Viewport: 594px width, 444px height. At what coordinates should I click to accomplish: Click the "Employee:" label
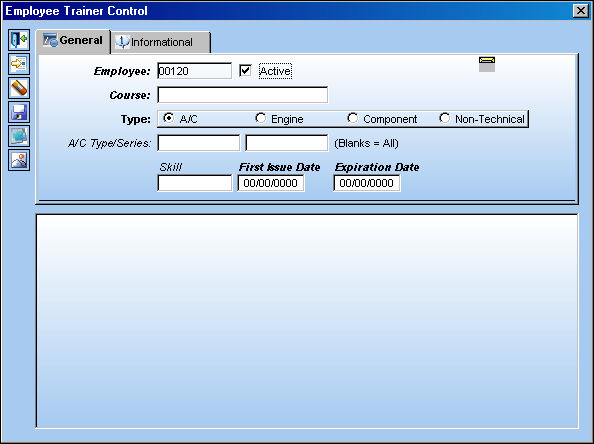click(x=122, y=71)
